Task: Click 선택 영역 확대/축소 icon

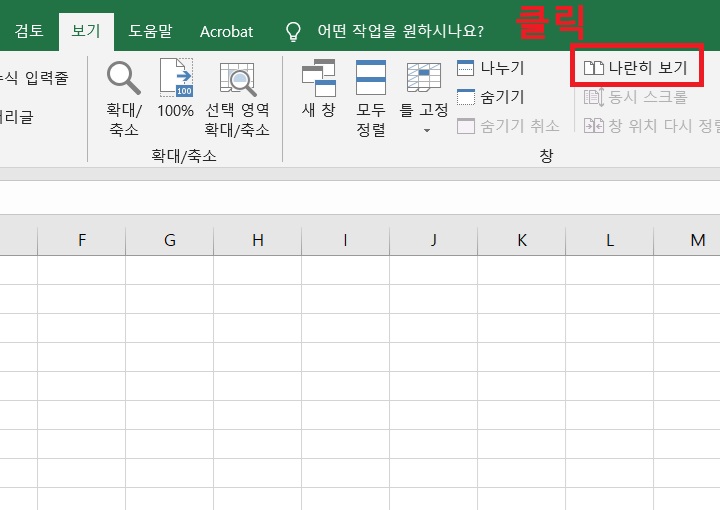Action: tap(237, 79)
